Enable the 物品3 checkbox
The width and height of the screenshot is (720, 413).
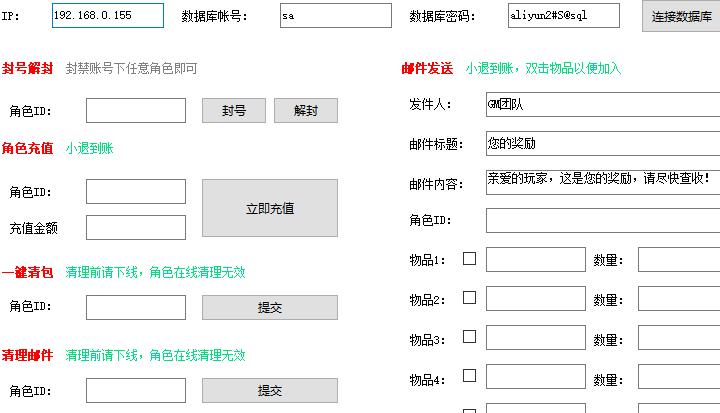[x=469, y=337]
